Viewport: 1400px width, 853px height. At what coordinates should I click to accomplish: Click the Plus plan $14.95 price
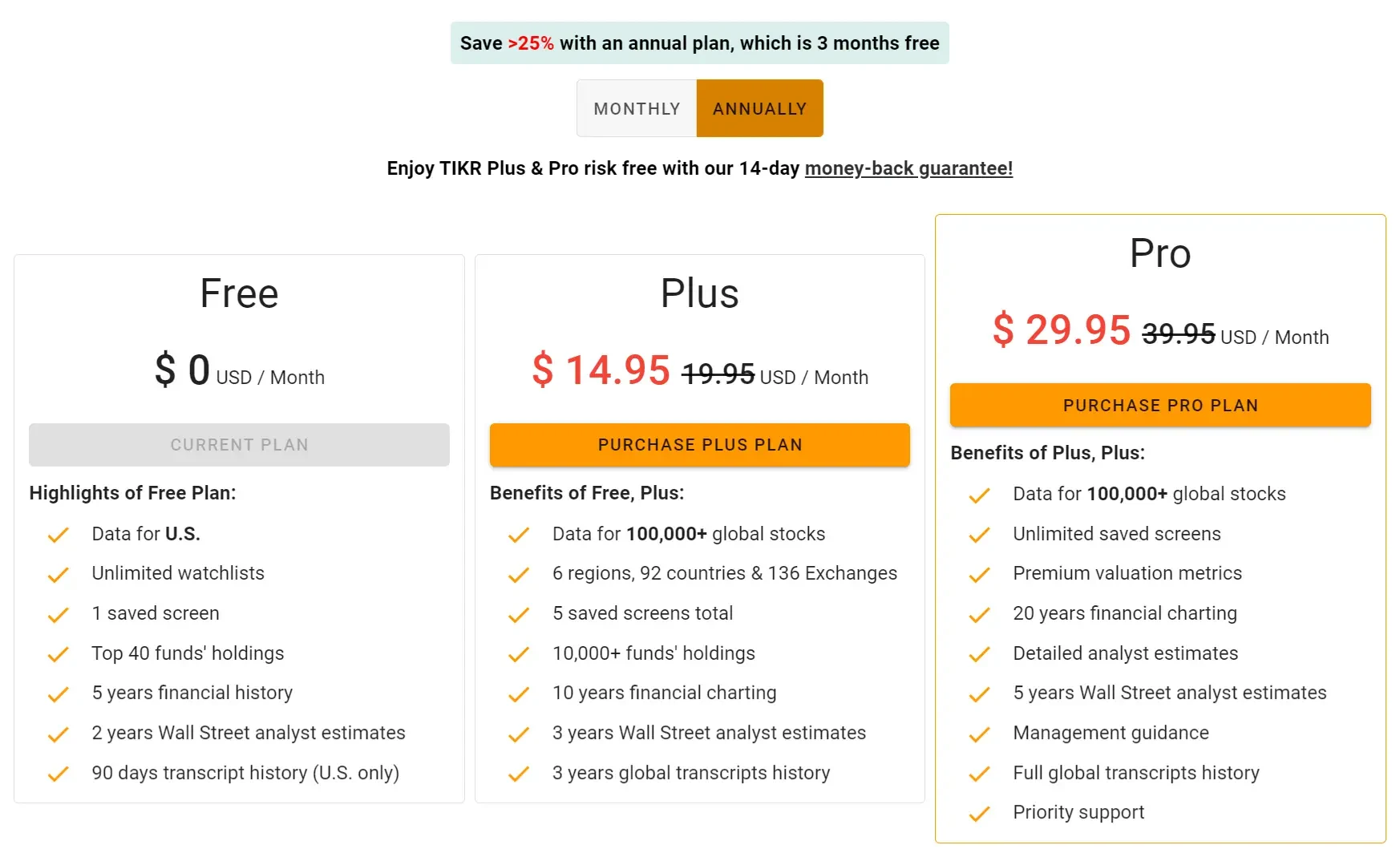[x=601, y=370]
